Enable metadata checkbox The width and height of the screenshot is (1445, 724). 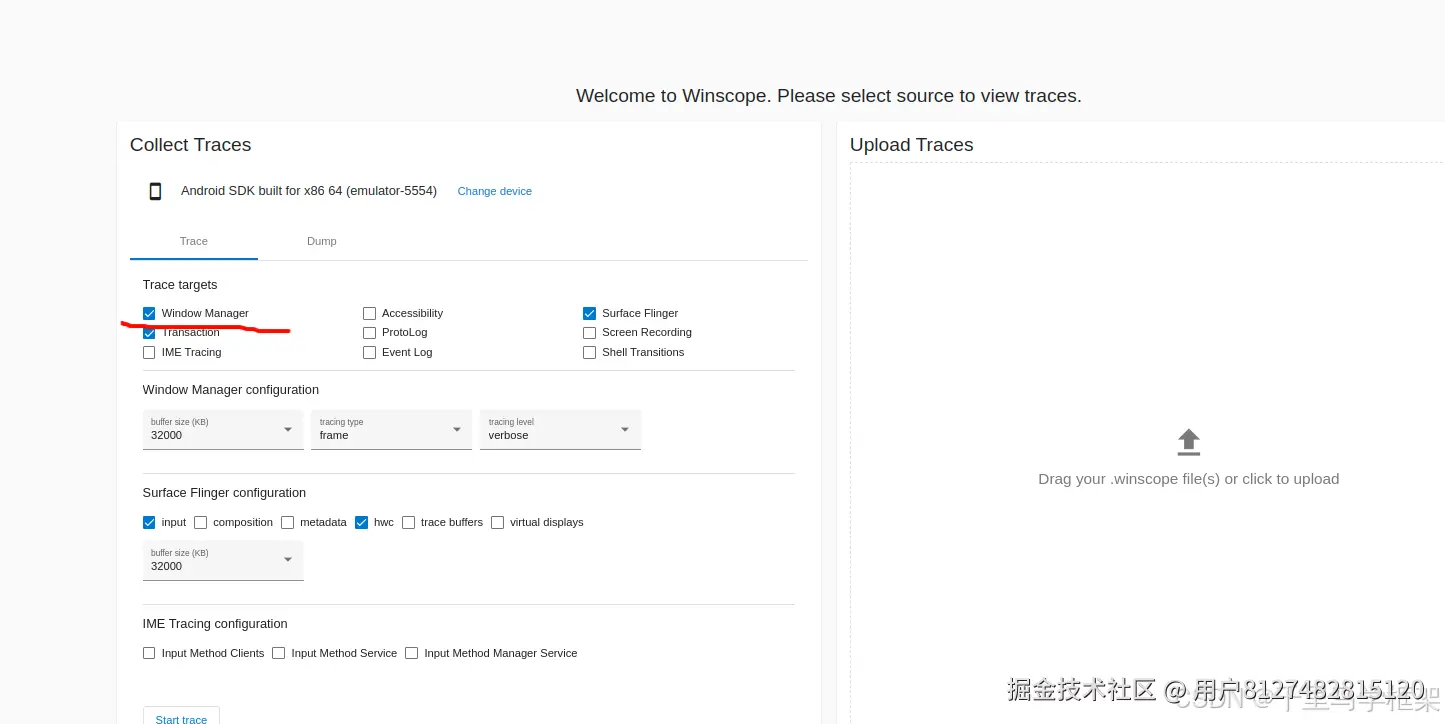tap(287, 522)
